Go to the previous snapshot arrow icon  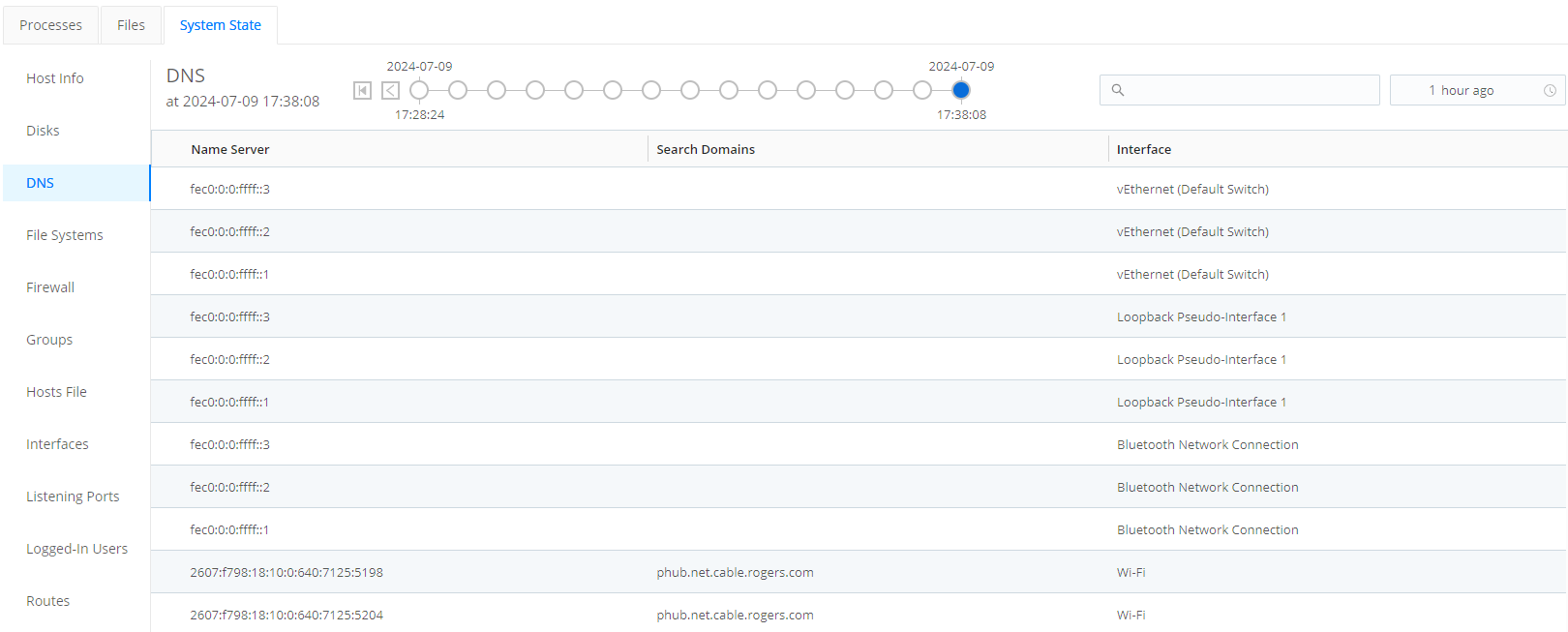tap(390, 90)
